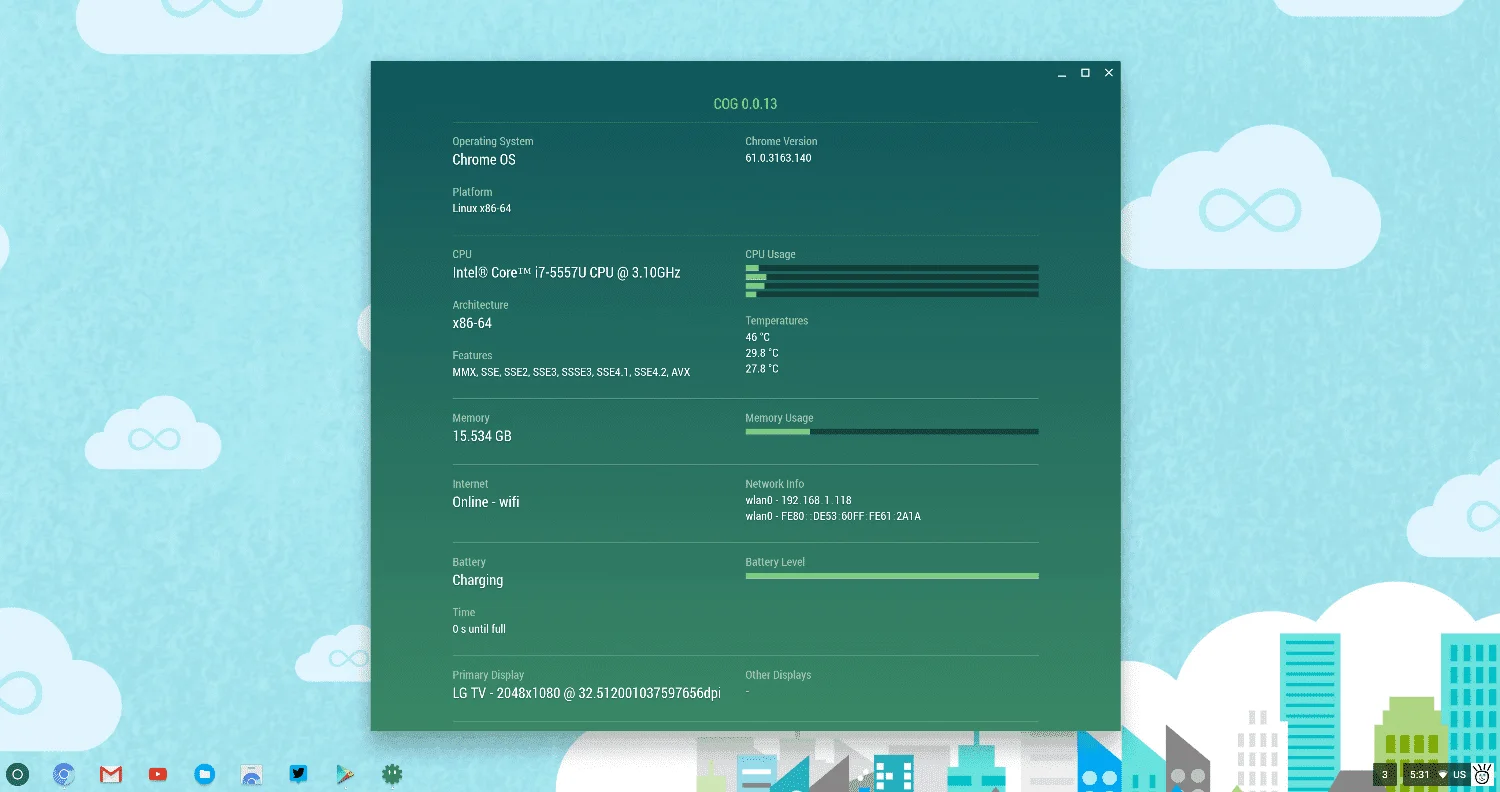The width and height of the screenshot is (1500, 792).
Task: Click the 'Temperatures' label
Action: click(x=777, y=321)
